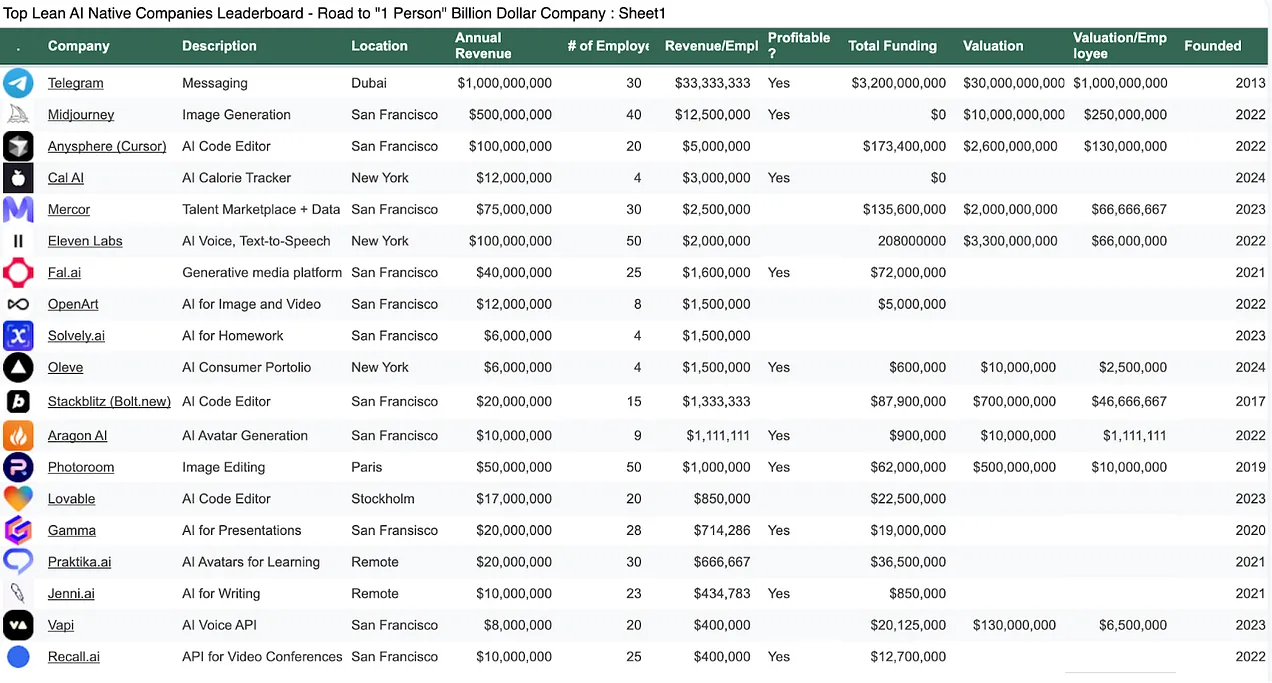
Task: Click the Recall.ai blue circle logo
Action: click(x=18, y=657)
